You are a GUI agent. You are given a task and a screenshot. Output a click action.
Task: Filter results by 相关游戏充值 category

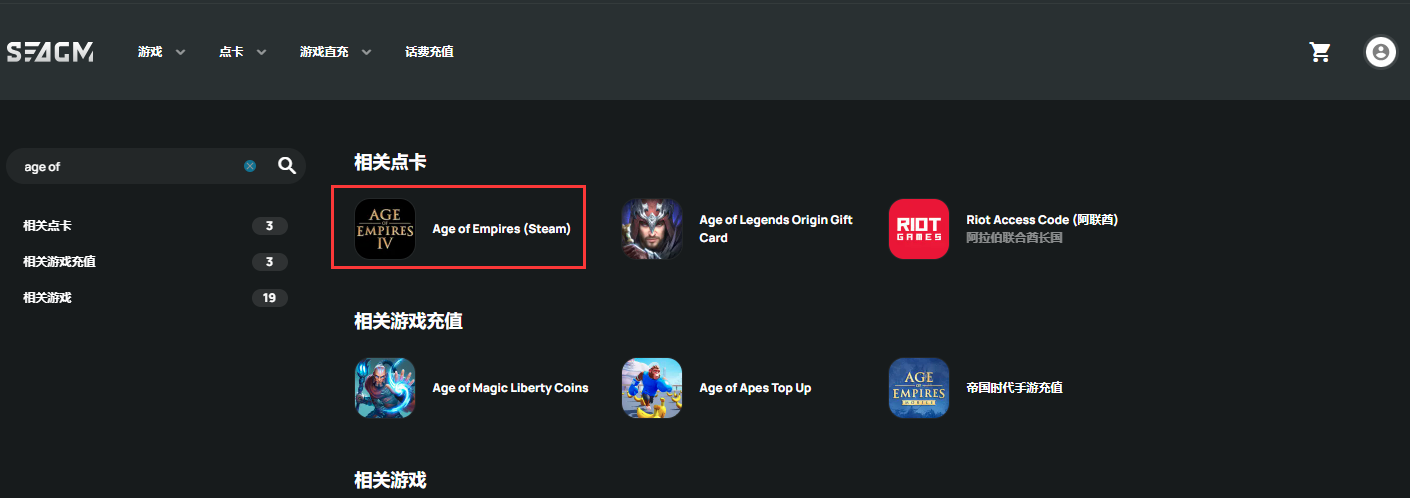[x=155, y=262]
